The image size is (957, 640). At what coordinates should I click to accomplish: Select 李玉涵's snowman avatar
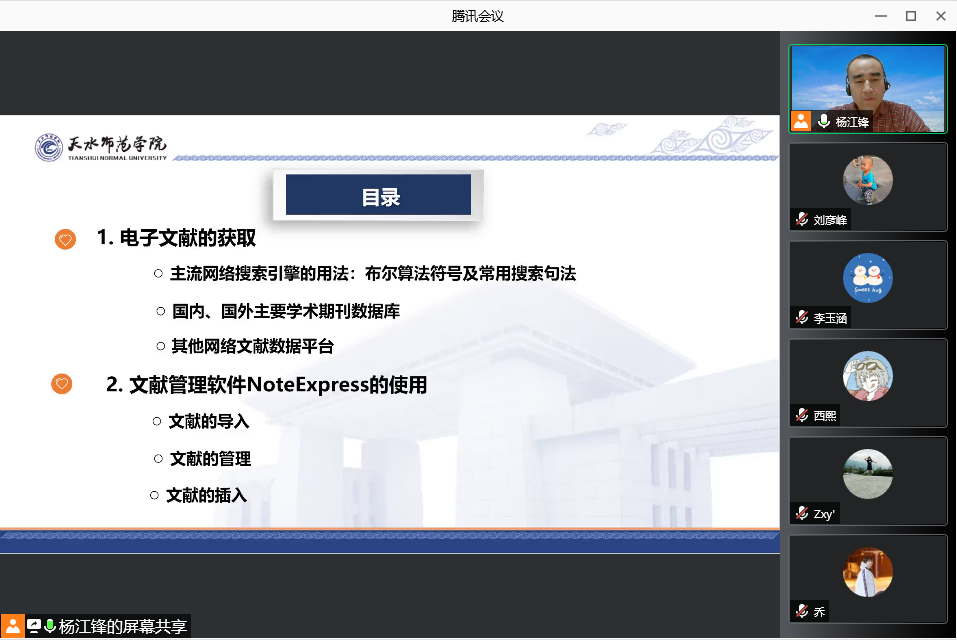click(x=867, y=278)
